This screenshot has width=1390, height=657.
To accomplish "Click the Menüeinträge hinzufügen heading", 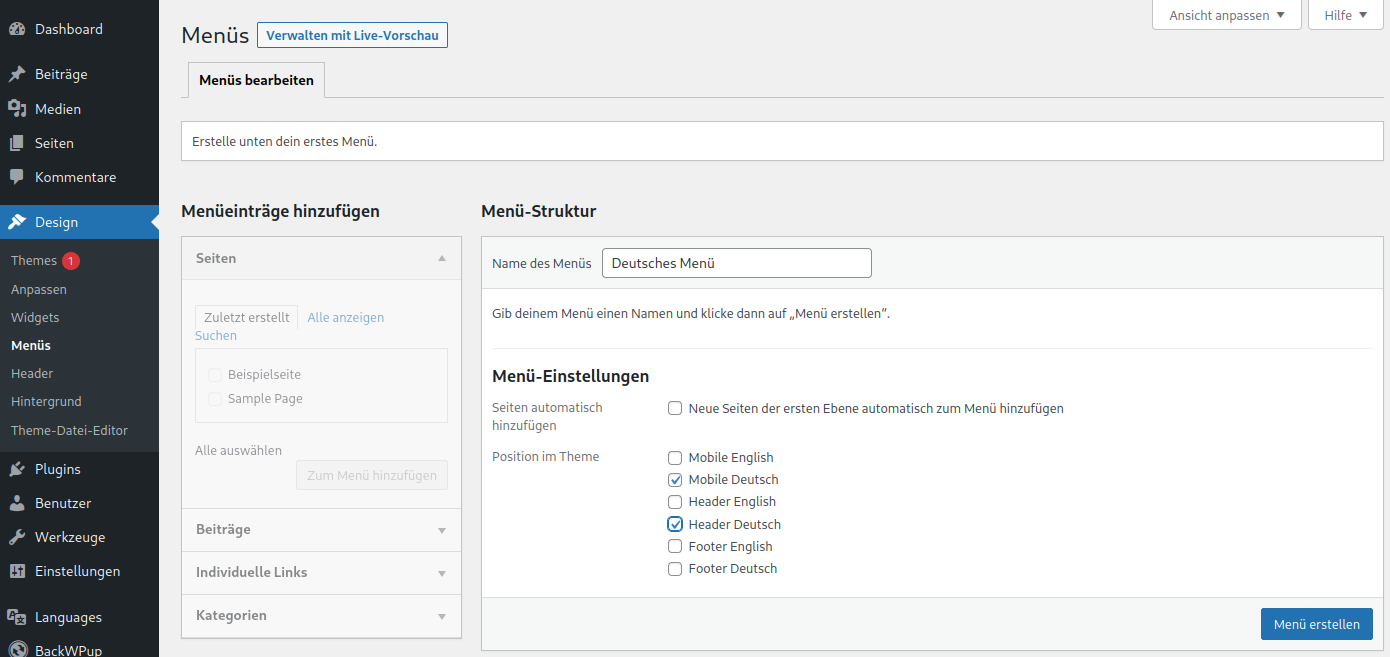I will pyautogui.click(x=280, y=211).
